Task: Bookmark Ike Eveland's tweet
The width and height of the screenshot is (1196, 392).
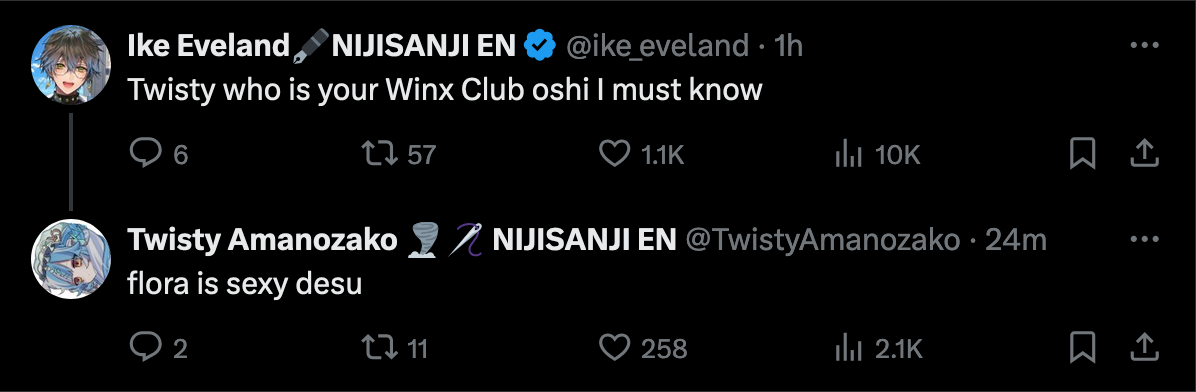Action: [1083, 155]
